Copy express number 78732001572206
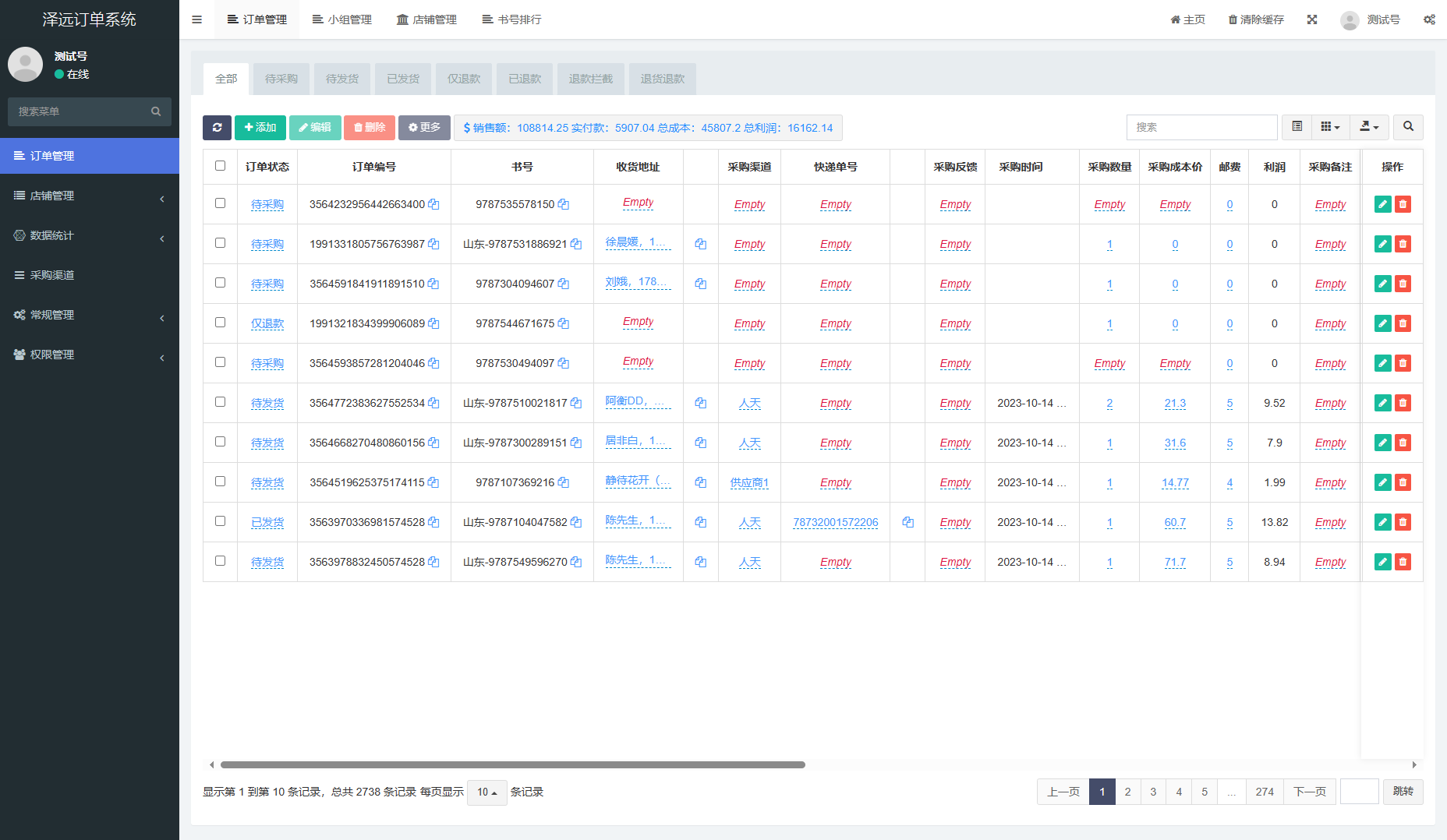1447x840 pixels. (907, 522)
